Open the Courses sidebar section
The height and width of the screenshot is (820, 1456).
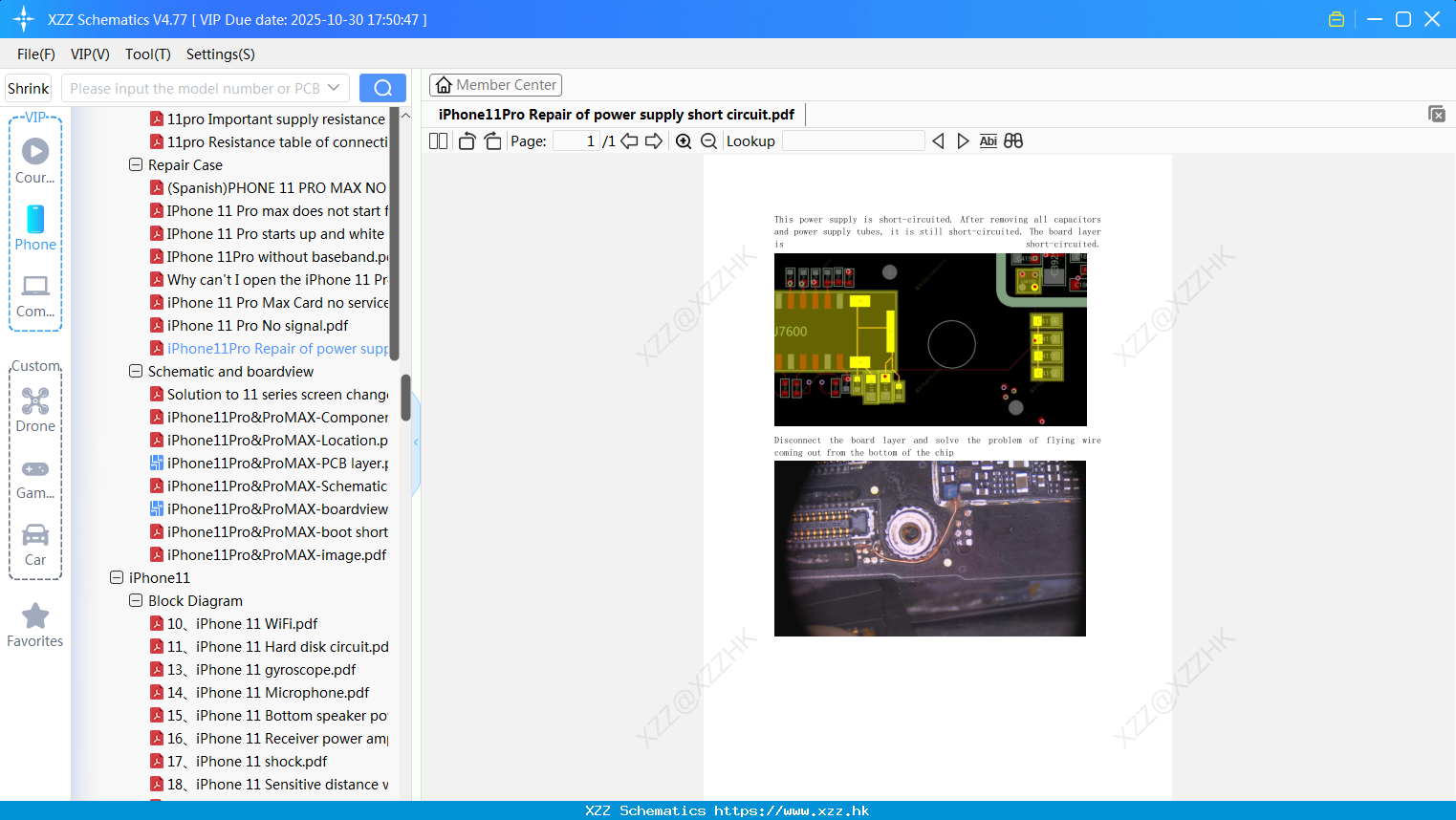[x=35, y=161]
